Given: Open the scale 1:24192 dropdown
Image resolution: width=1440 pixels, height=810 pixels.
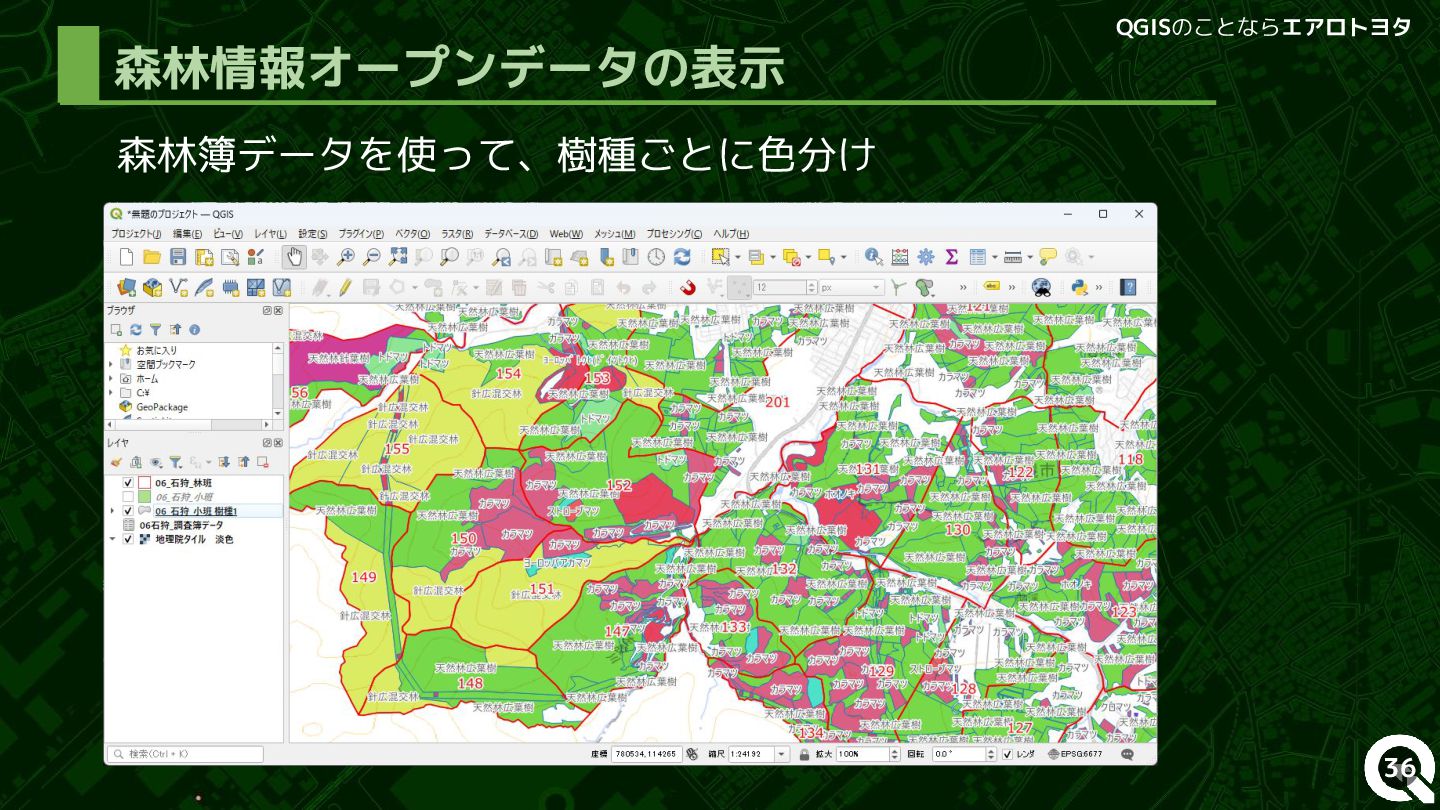Looking at the screenshot, I should tap(782, 754).
